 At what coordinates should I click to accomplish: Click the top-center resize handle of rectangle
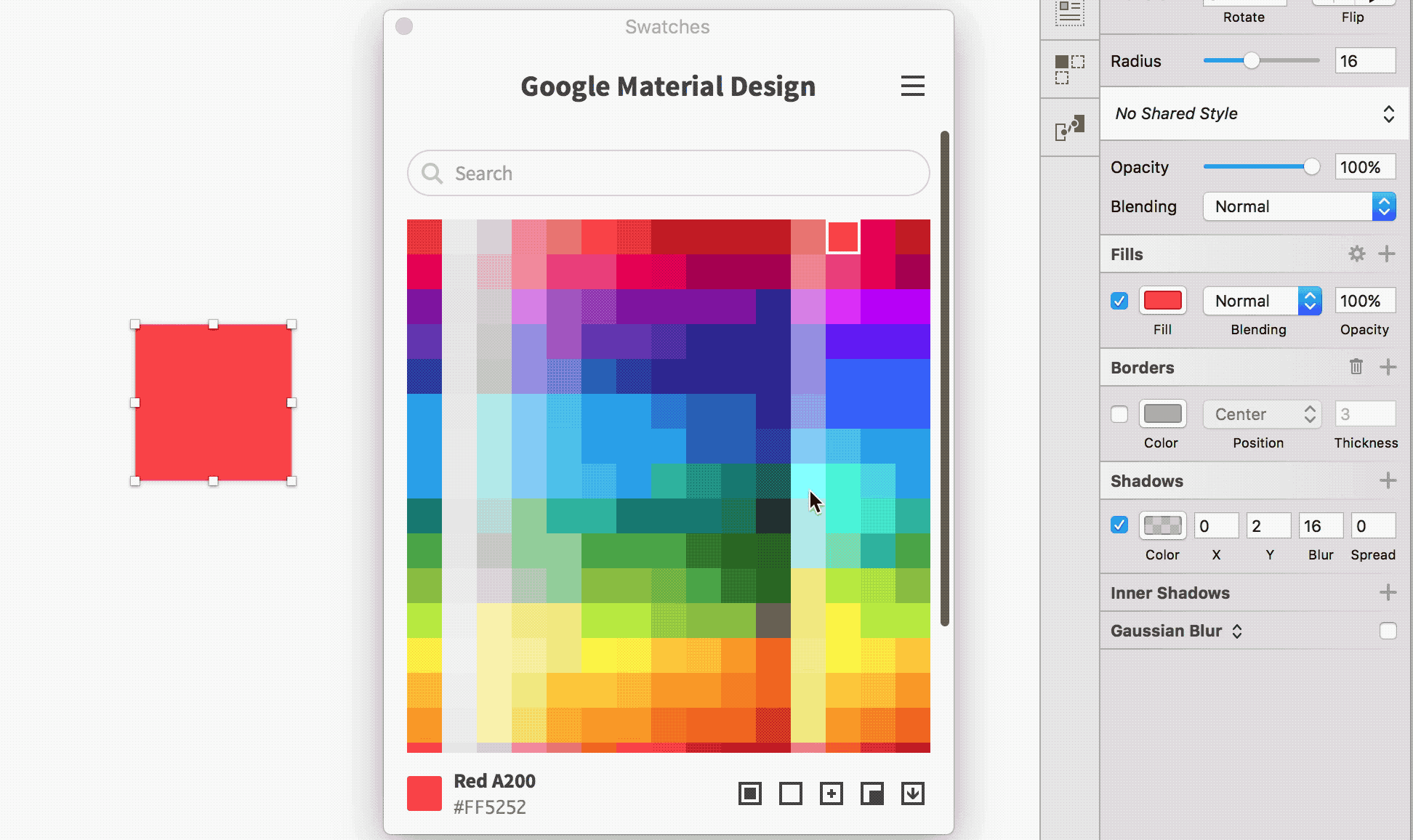coord(214,324)
